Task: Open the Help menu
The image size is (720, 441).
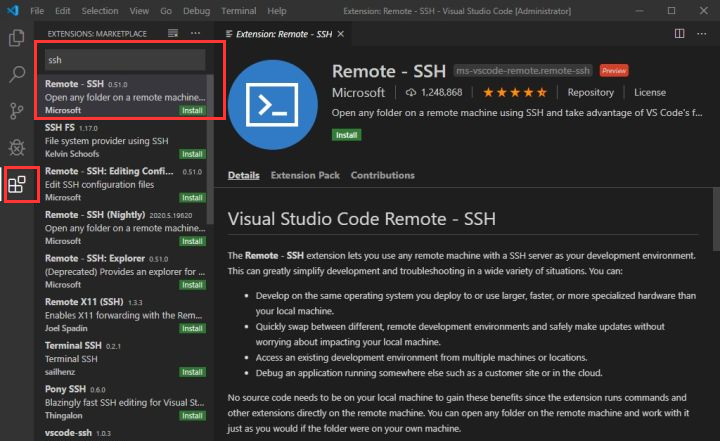Action: [277, 11]
